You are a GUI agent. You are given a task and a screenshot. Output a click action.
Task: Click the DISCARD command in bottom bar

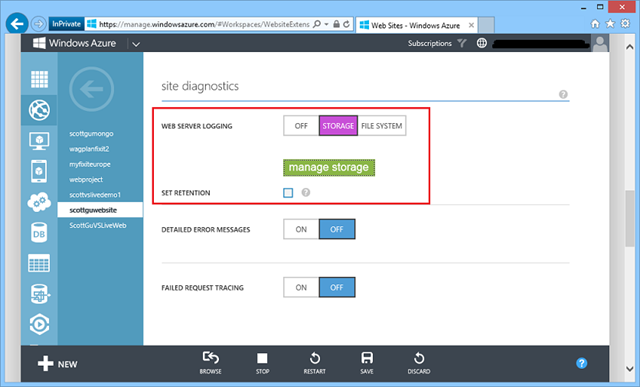tap(419, 363)
